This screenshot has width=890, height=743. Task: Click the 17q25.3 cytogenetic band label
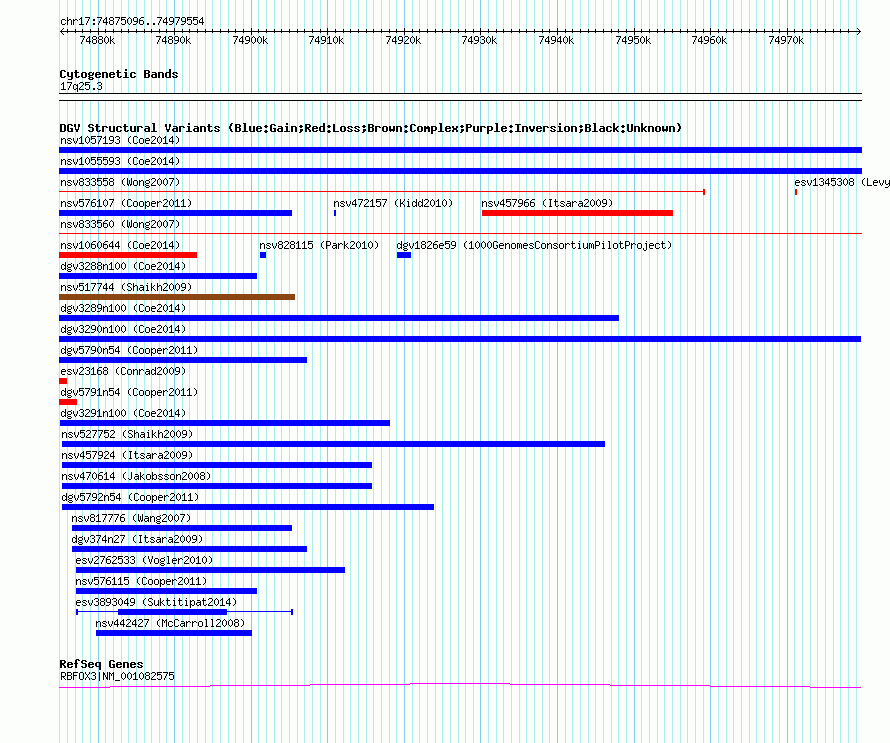point(81,86)
